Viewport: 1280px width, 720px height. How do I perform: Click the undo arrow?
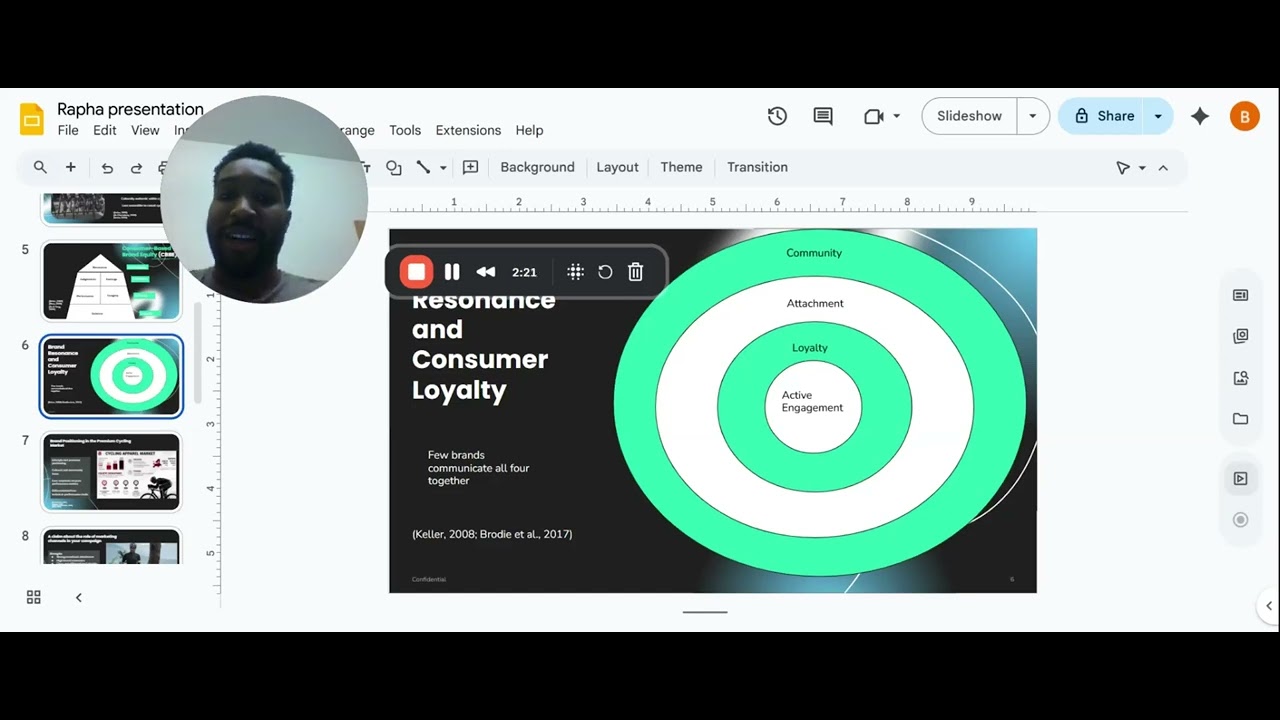point(107,168)
